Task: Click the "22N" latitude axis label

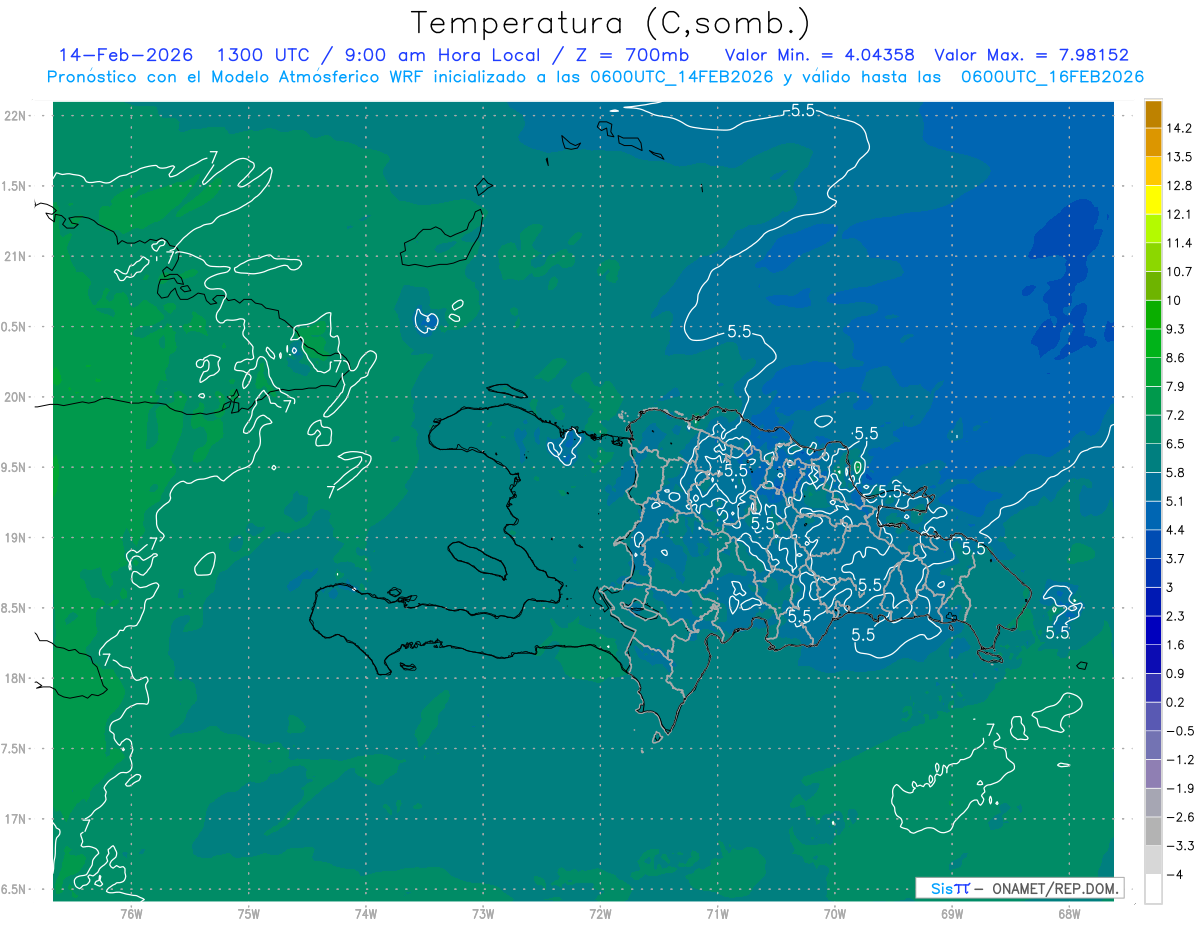Action: click(x=16, y=115)
